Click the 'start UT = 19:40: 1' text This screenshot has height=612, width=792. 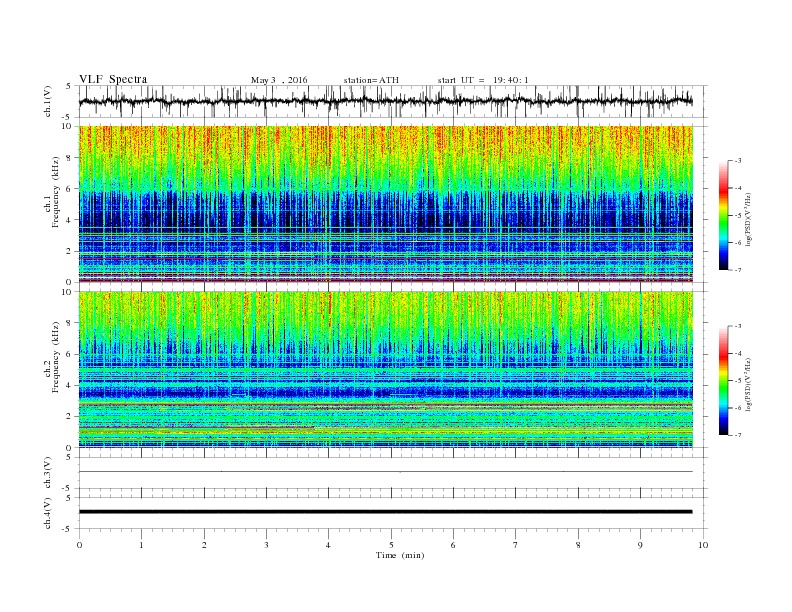click(x=483, y=80)
